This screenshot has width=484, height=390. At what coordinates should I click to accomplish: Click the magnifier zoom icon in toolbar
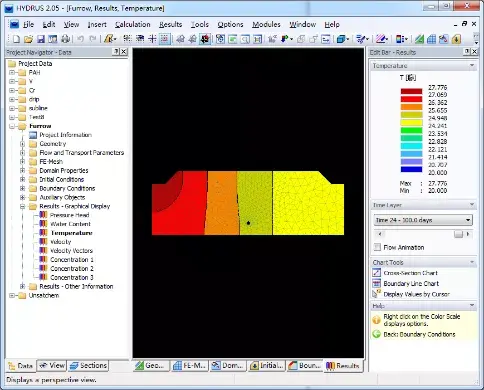(x=245, y=39)
